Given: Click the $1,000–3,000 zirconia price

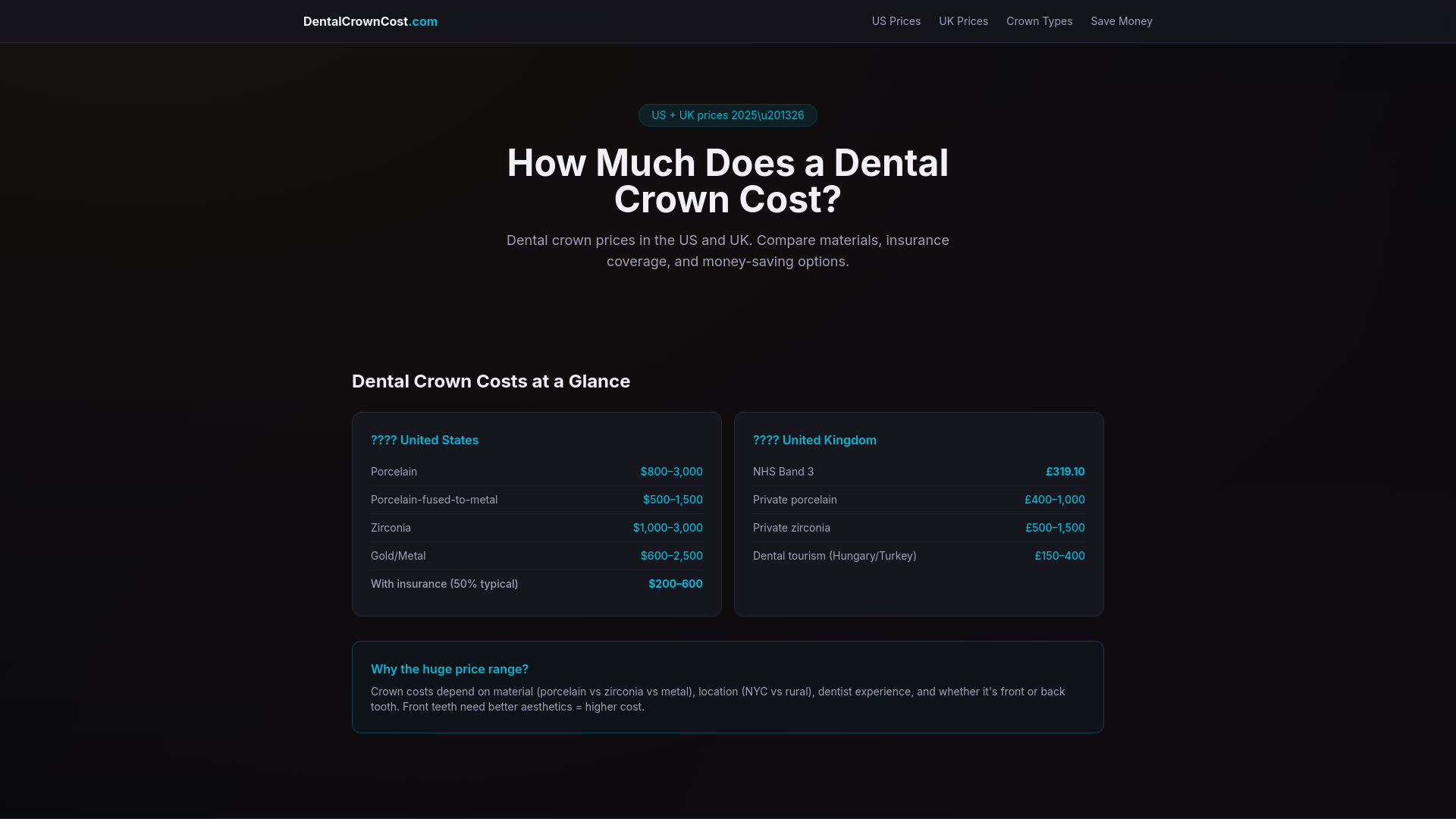Looking at the screenshot, I should click(667, 528).
